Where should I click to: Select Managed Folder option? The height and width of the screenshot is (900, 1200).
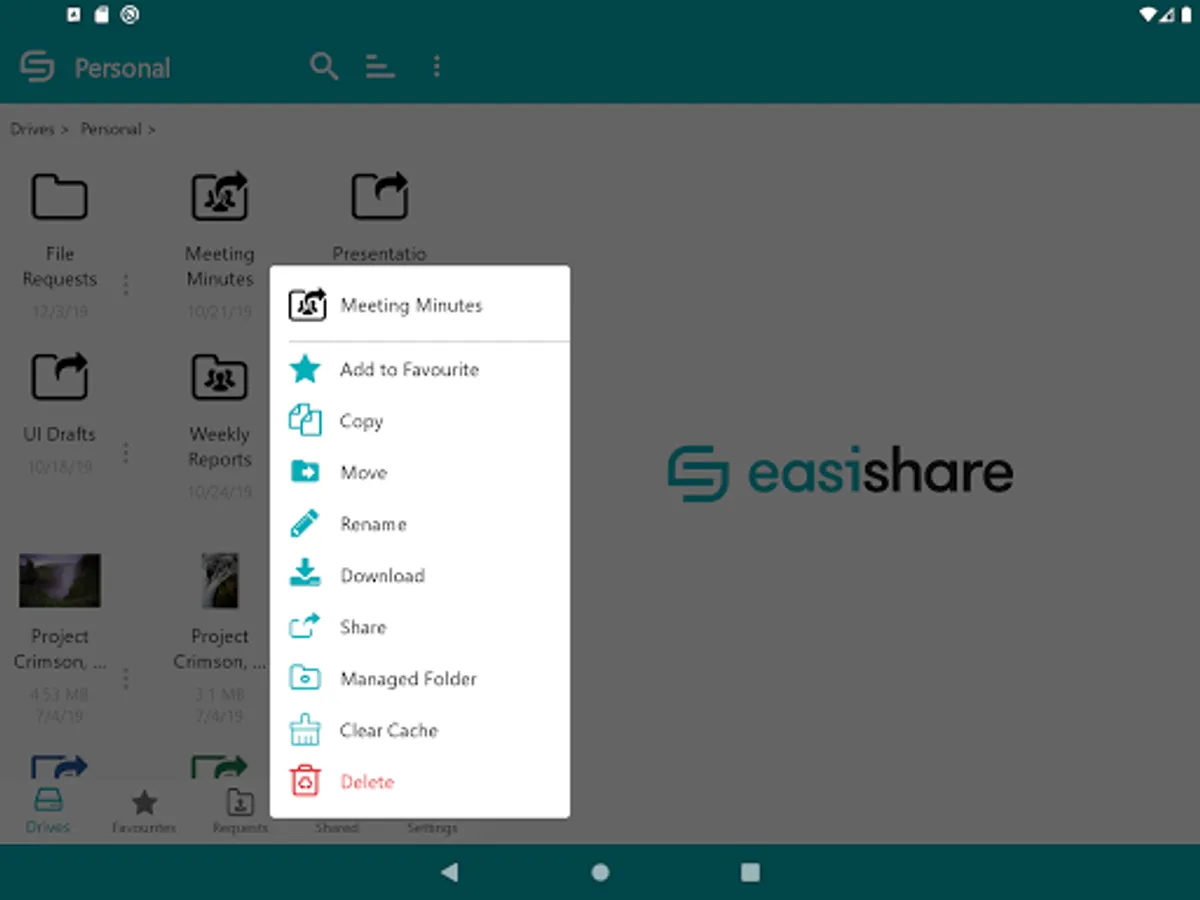click(420, 678)
